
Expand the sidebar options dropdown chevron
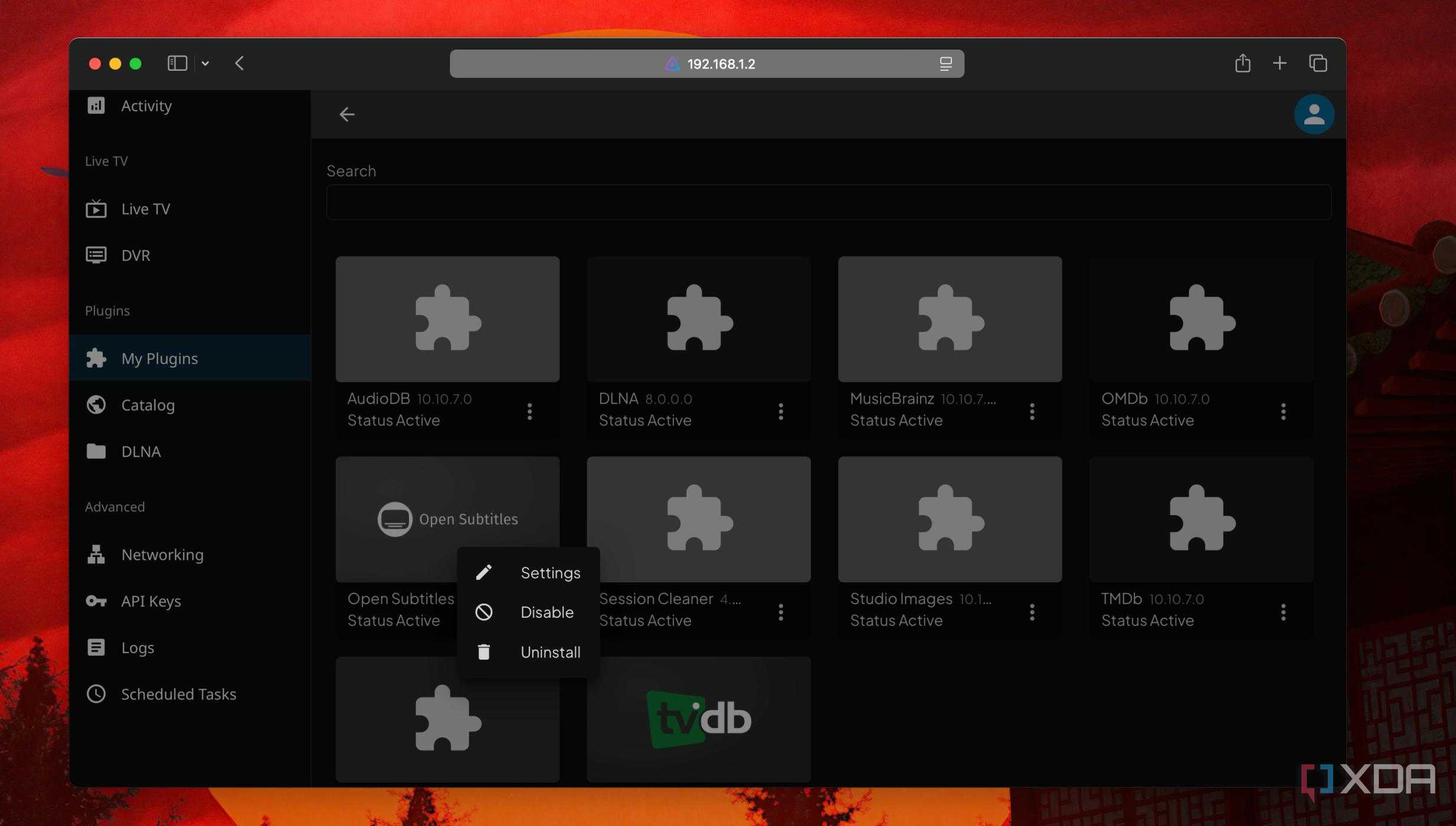coord(205,63)
